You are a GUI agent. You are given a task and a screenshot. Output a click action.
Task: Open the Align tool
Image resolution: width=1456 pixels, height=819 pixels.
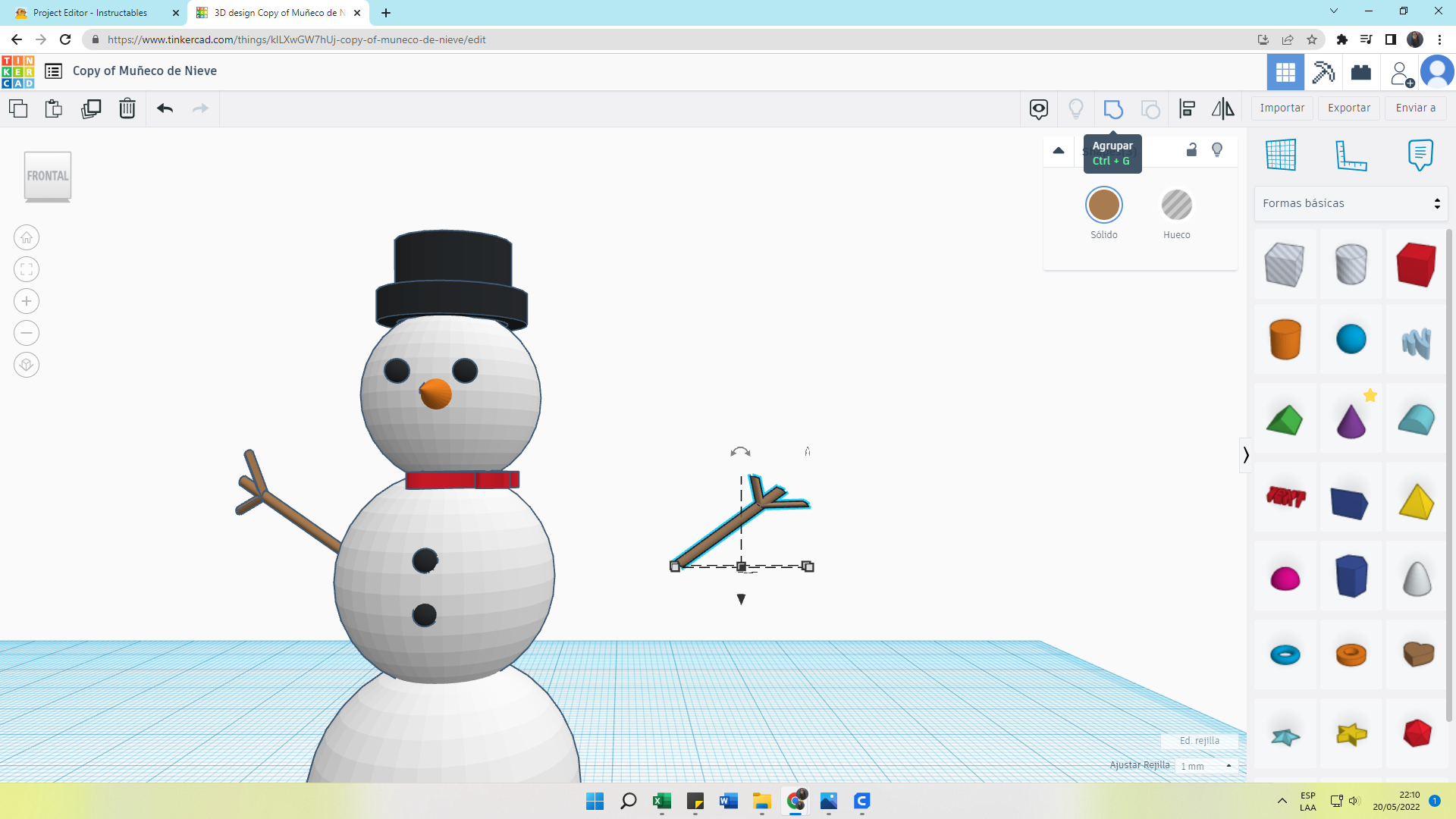(x=1188, y=109)
